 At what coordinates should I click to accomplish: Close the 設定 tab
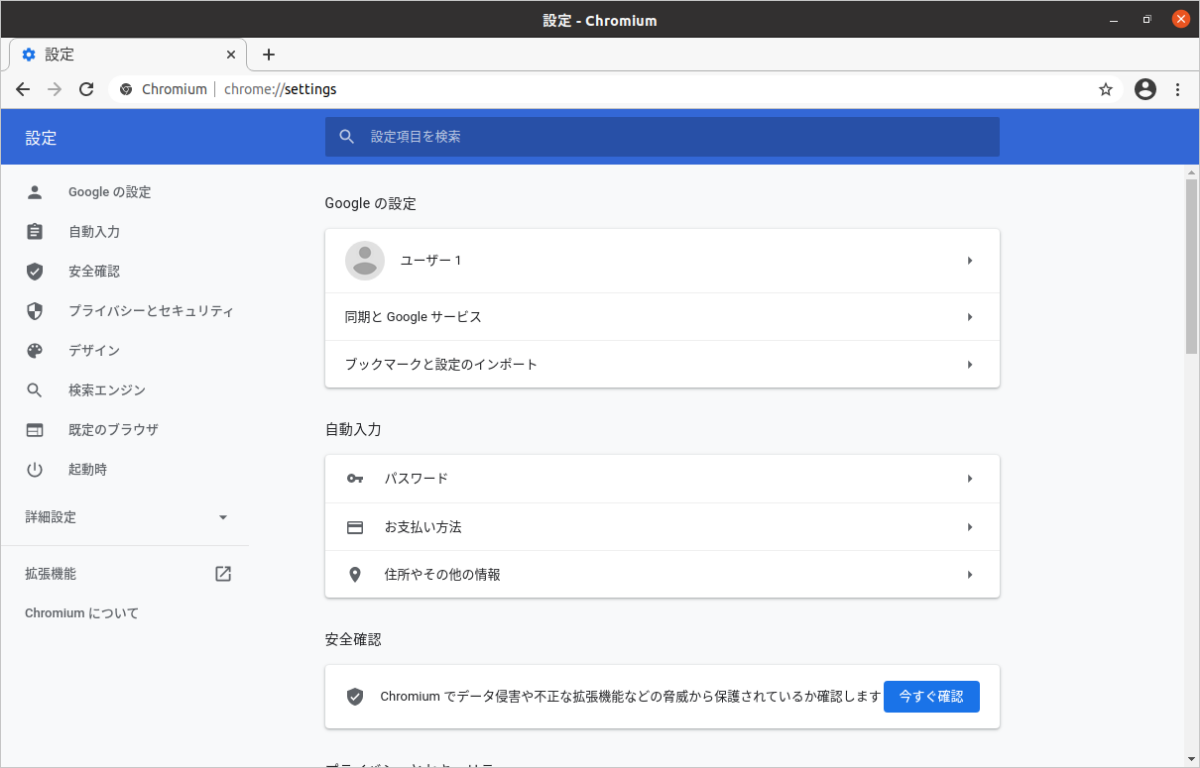[232, 55]
